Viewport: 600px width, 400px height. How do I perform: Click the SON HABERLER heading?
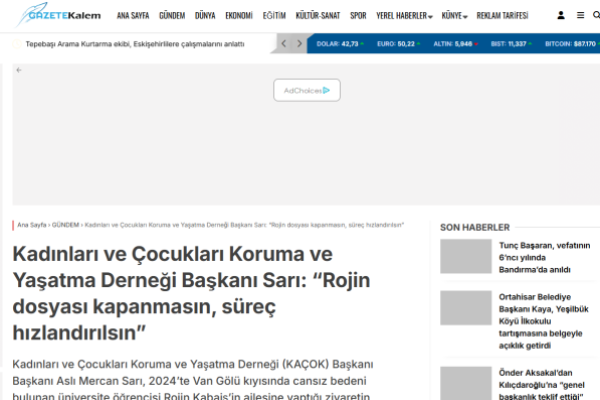click(475, 227)
